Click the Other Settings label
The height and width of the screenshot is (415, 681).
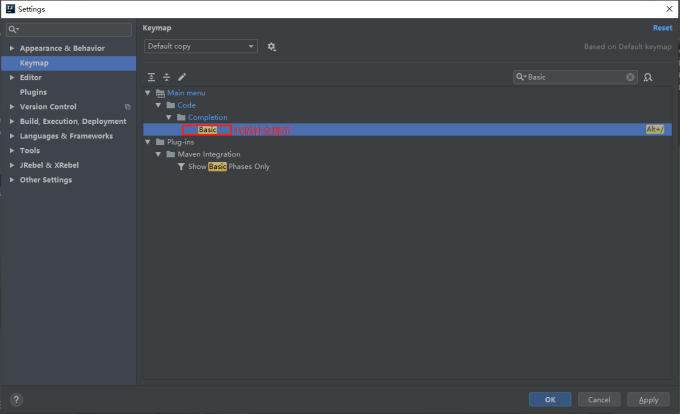pos(46,180)
